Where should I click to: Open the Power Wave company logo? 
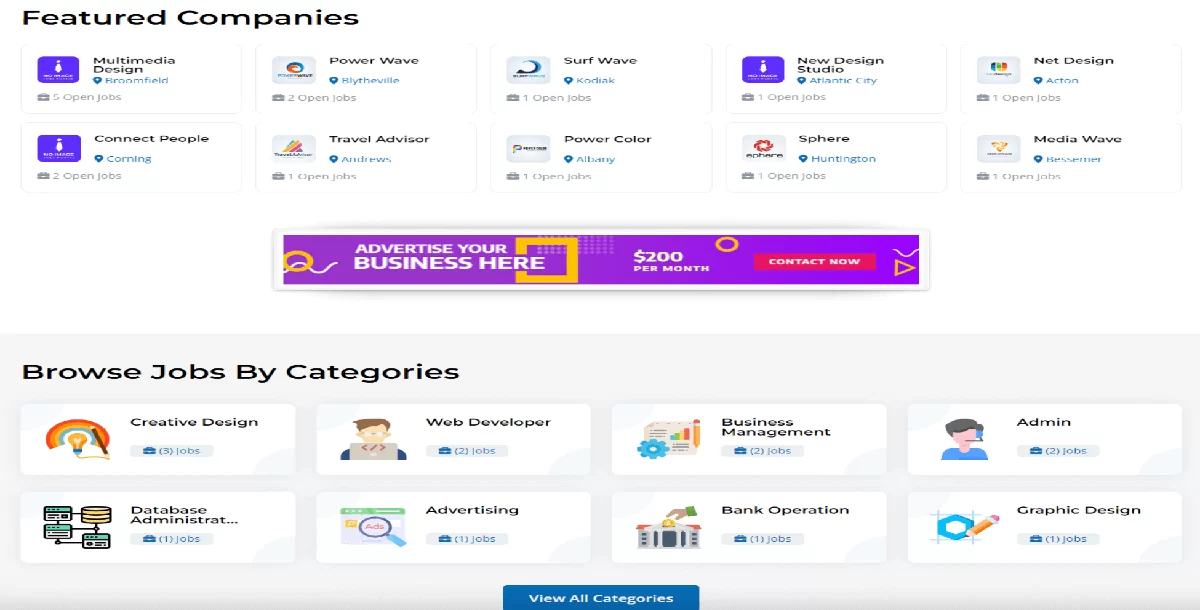coord(294,70)
